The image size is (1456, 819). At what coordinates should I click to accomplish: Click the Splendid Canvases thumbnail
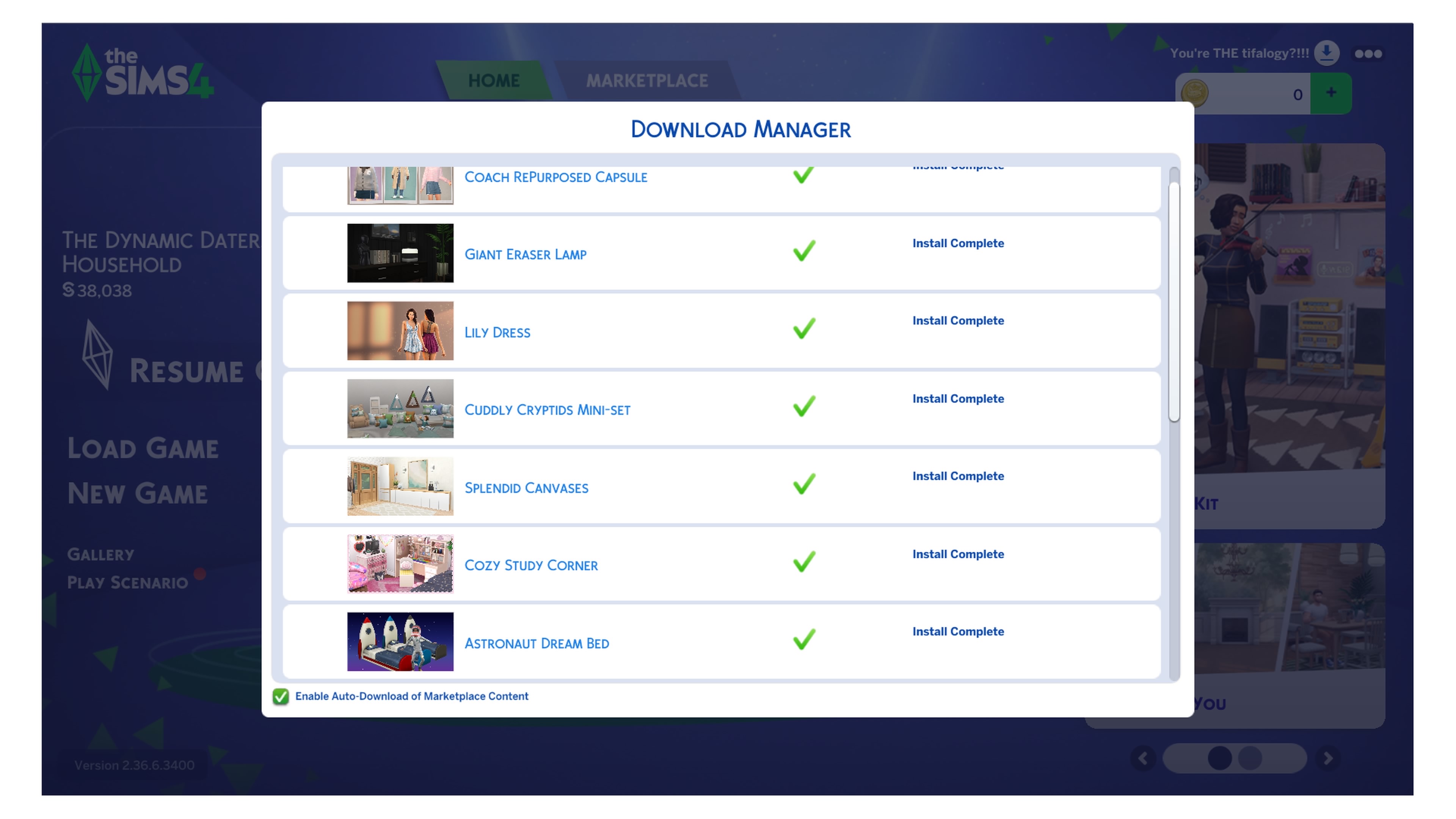click(x=400, y=486)
